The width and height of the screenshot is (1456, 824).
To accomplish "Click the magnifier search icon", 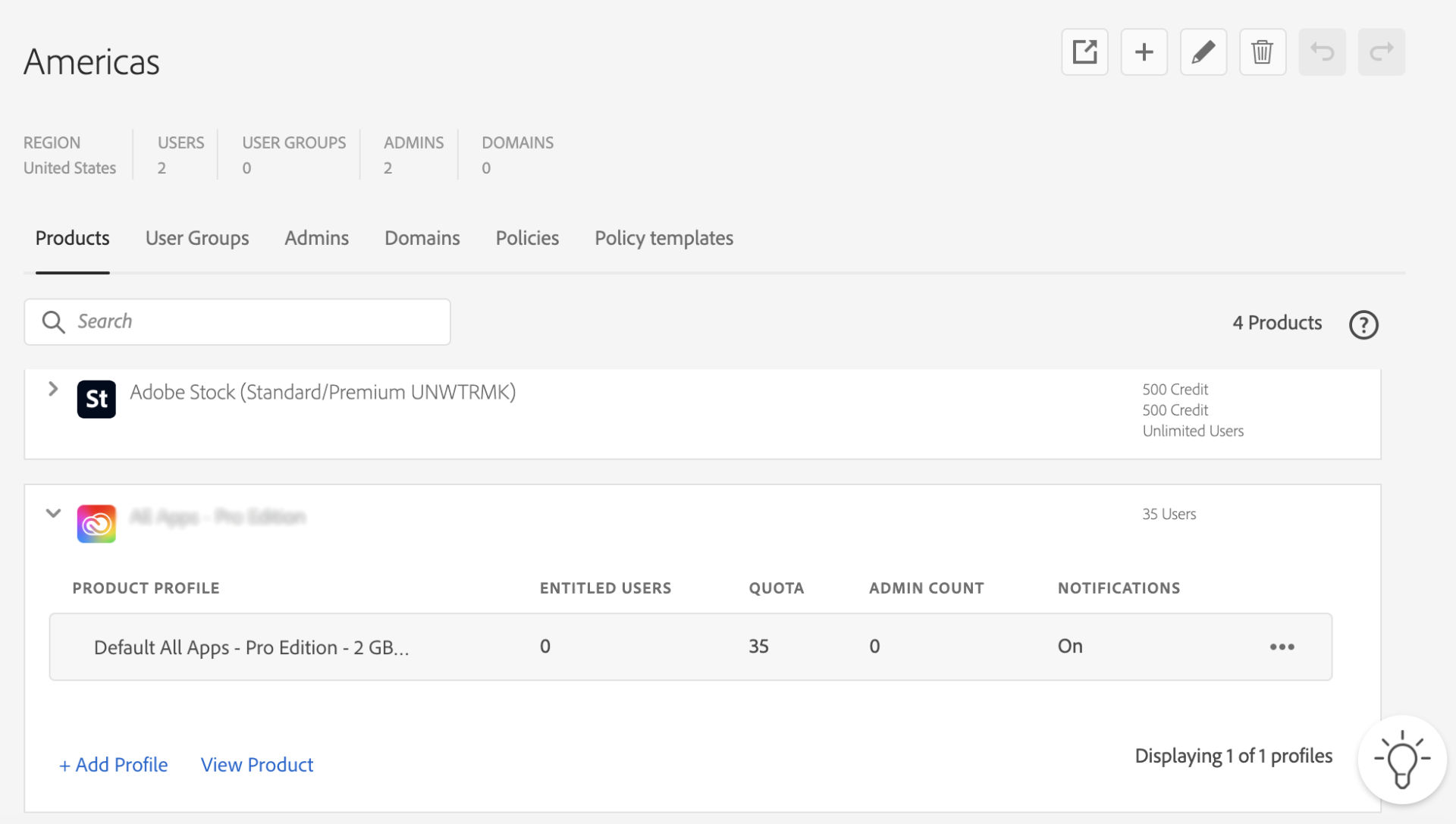I will (x=53, y=321).
